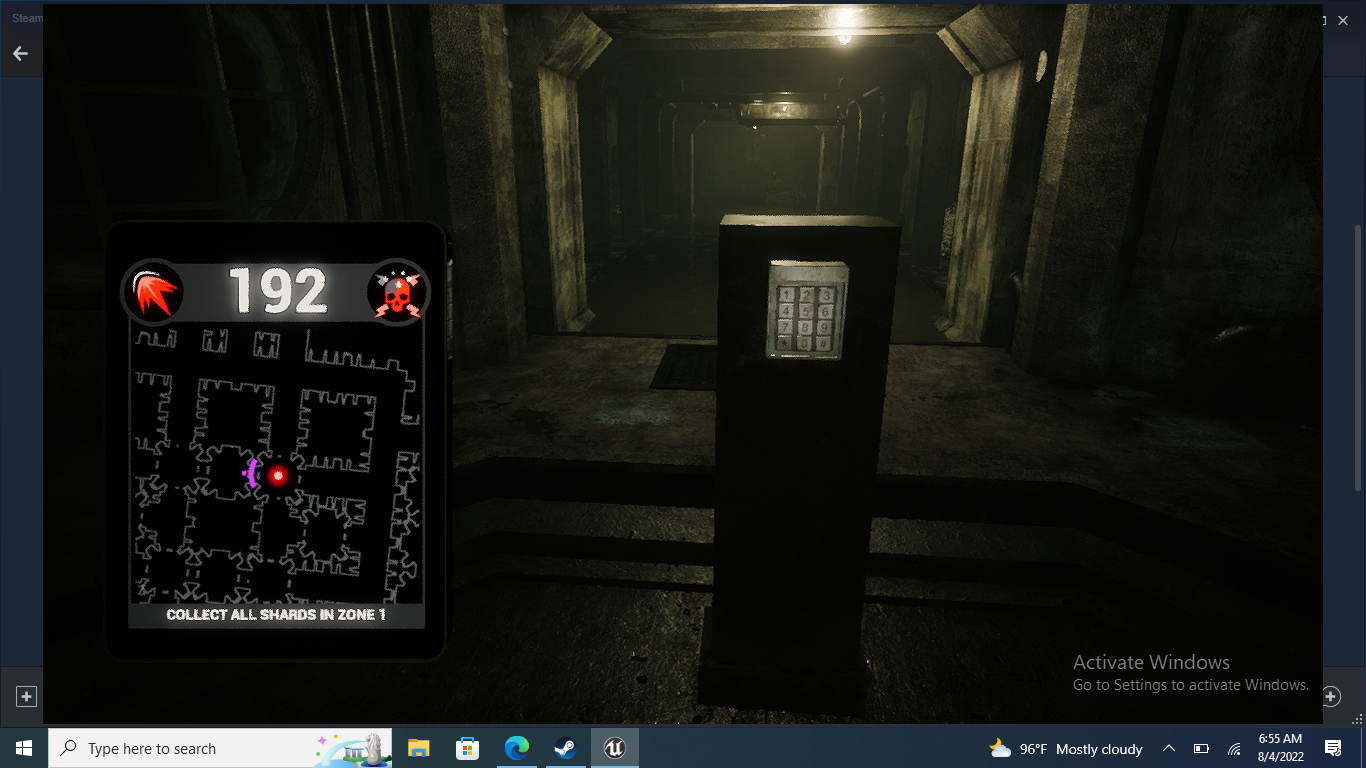The image size is (1366, 768).
Task: Select the Unreal Engine game taskbar icon
Action: [x=614, y=748]
